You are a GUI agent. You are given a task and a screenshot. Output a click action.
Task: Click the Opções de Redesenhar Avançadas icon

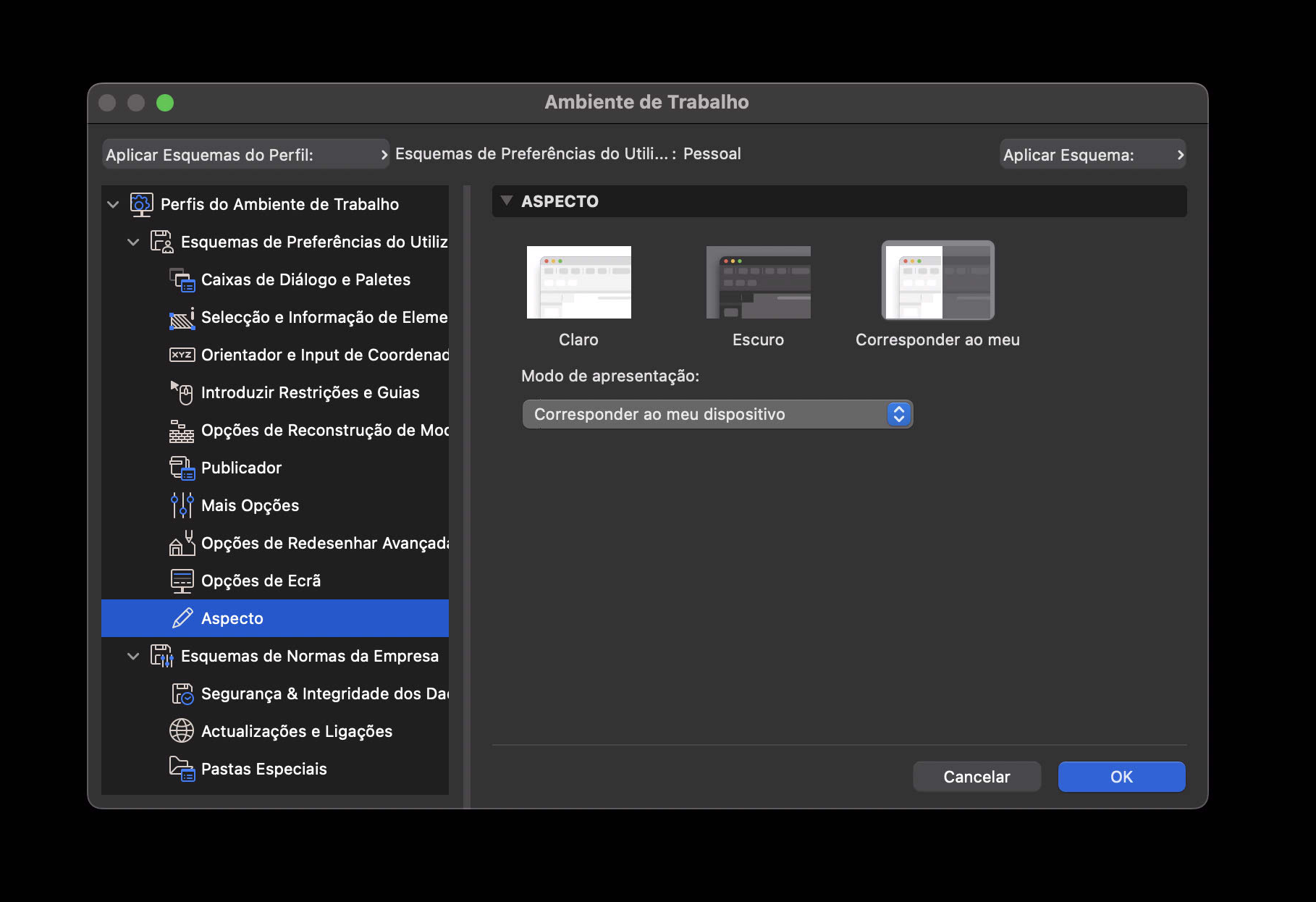pos(182,543)
